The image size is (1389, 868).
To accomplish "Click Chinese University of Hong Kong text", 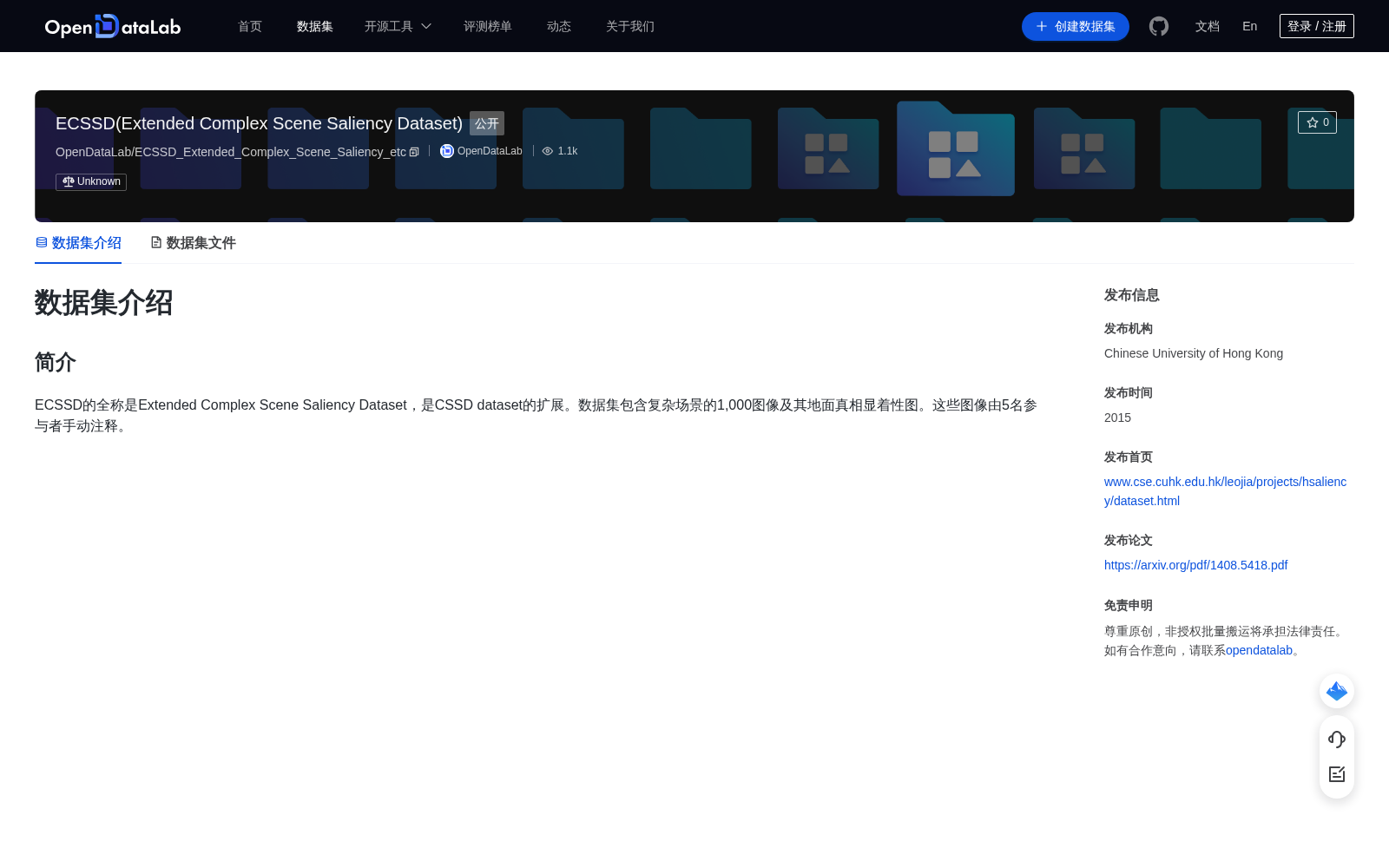I will [x=1194, y=353].
